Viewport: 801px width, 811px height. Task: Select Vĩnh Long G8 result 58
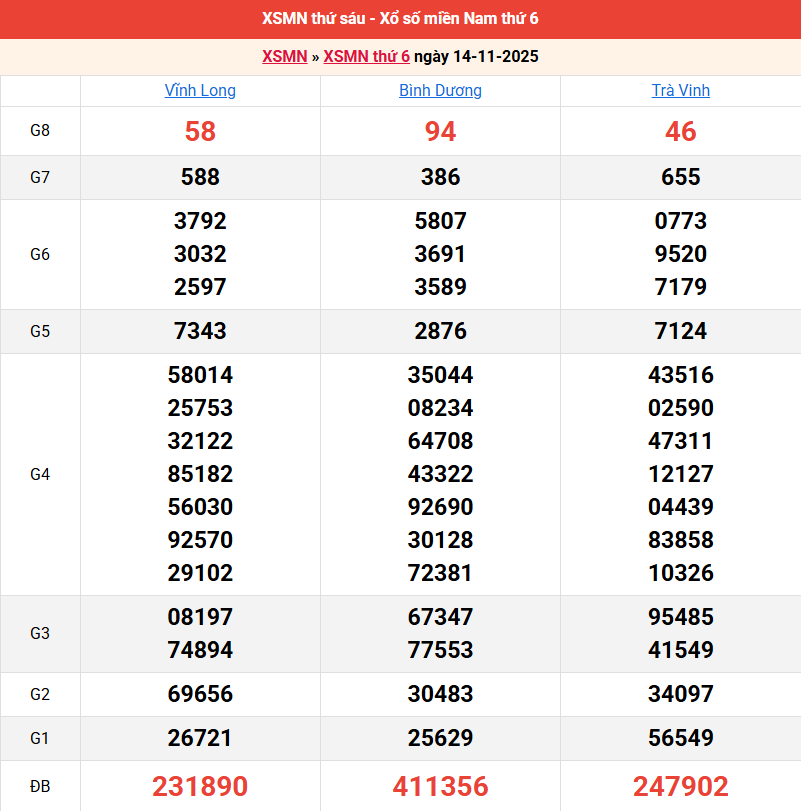point(200,131)
